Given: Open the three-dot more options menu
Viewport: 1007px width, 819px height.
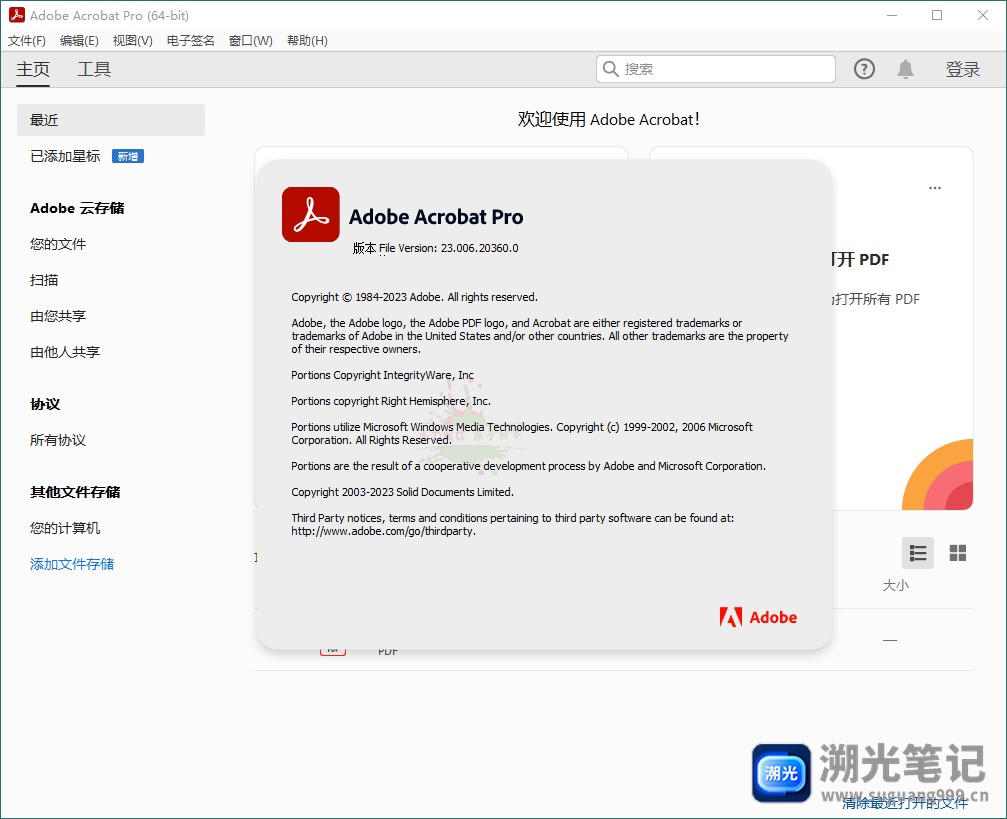Looking at the screenshot, I should click(x=934, y=188).
